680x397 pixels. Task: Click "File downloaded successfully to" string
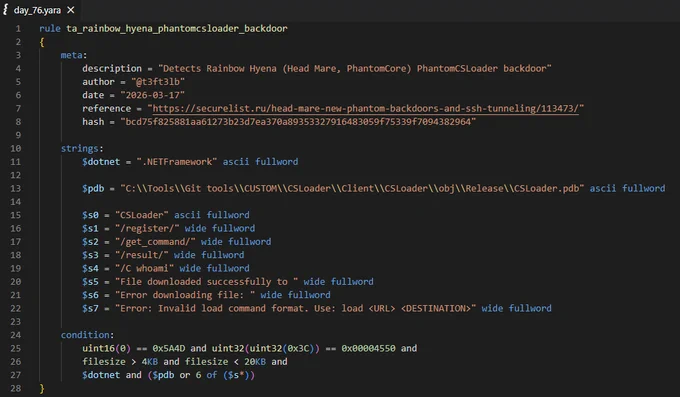(206, 282)
